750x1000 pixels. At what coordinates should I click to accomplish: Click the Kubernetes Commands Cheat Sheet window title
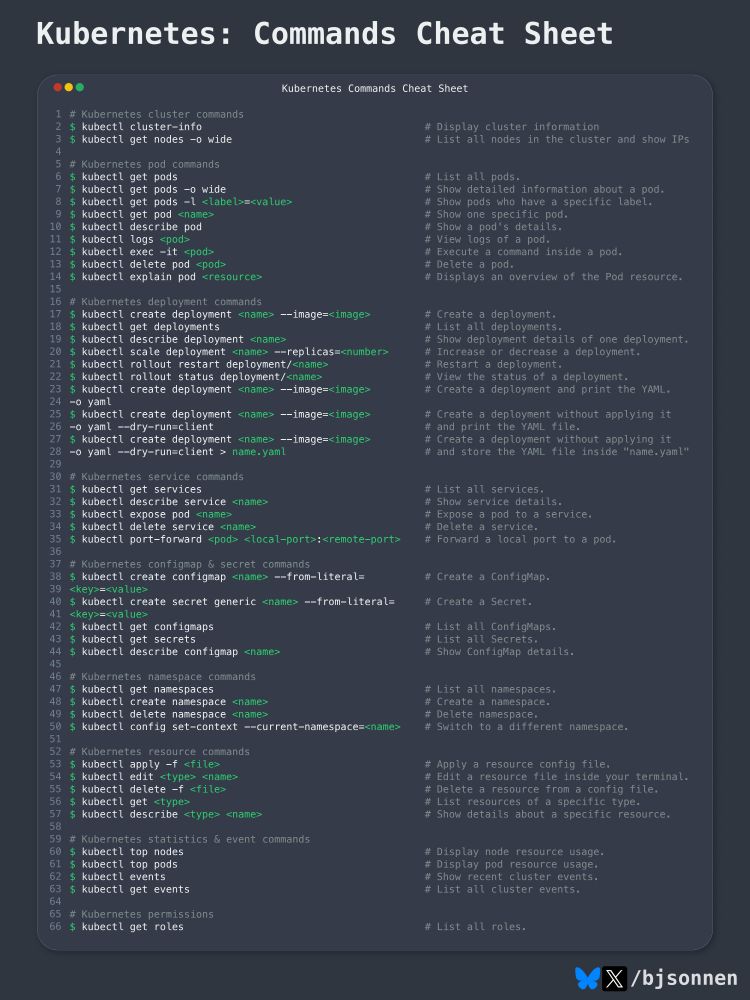[x=375, y=89]
